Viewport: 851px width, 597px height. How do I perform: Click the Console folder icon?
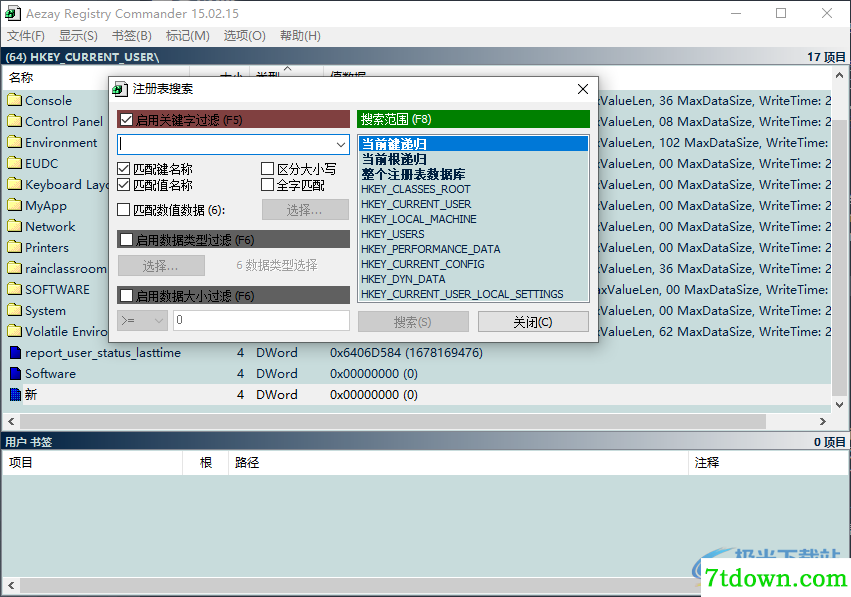[15, 100]
